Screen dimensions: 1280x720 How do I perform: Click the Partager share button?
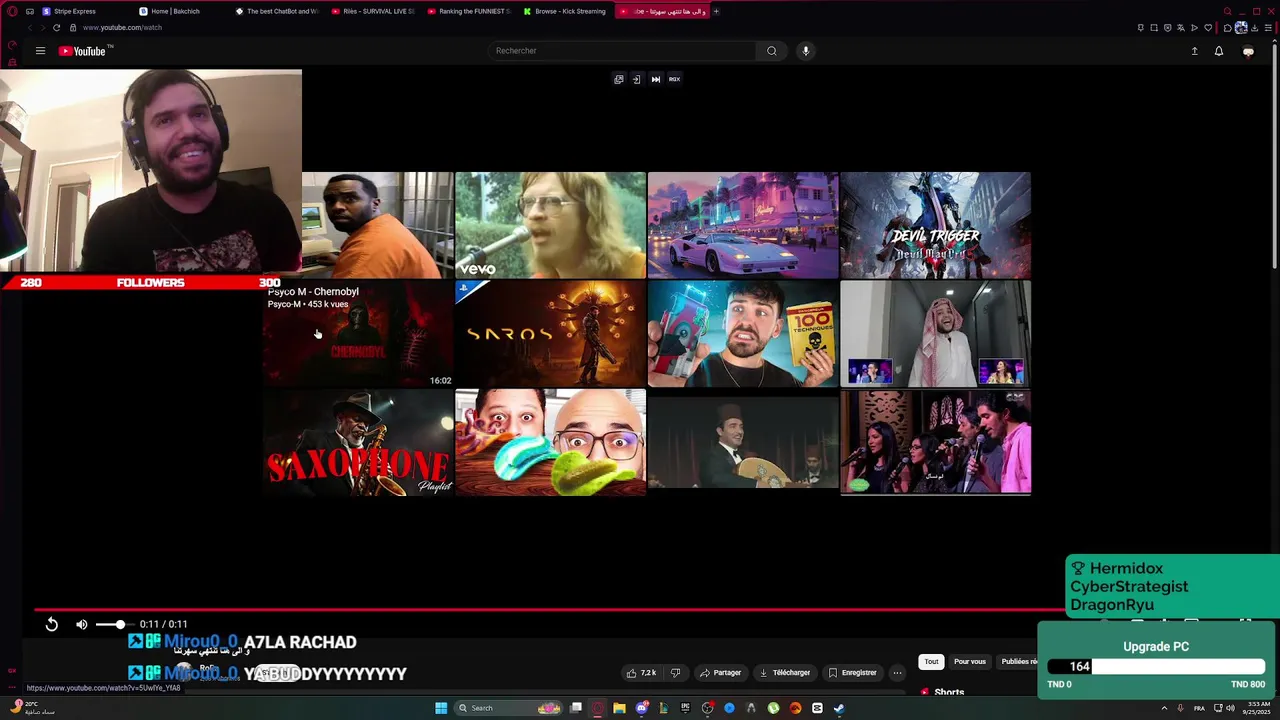tap(720, 673)
